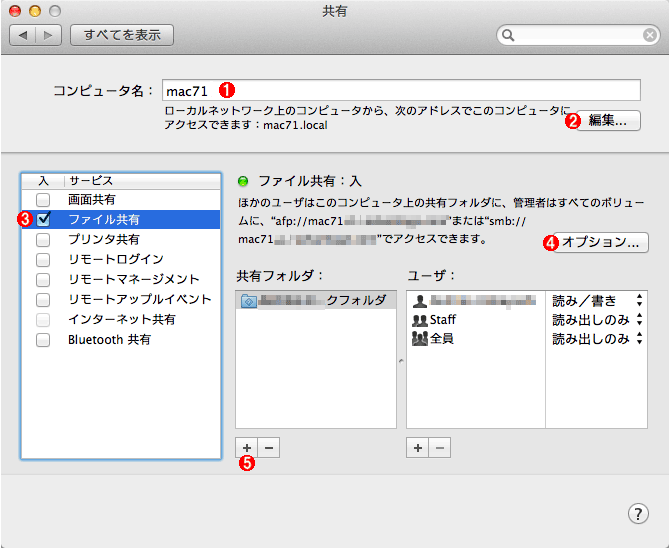Select the リモートログイン service row

(x=121, y=259)
